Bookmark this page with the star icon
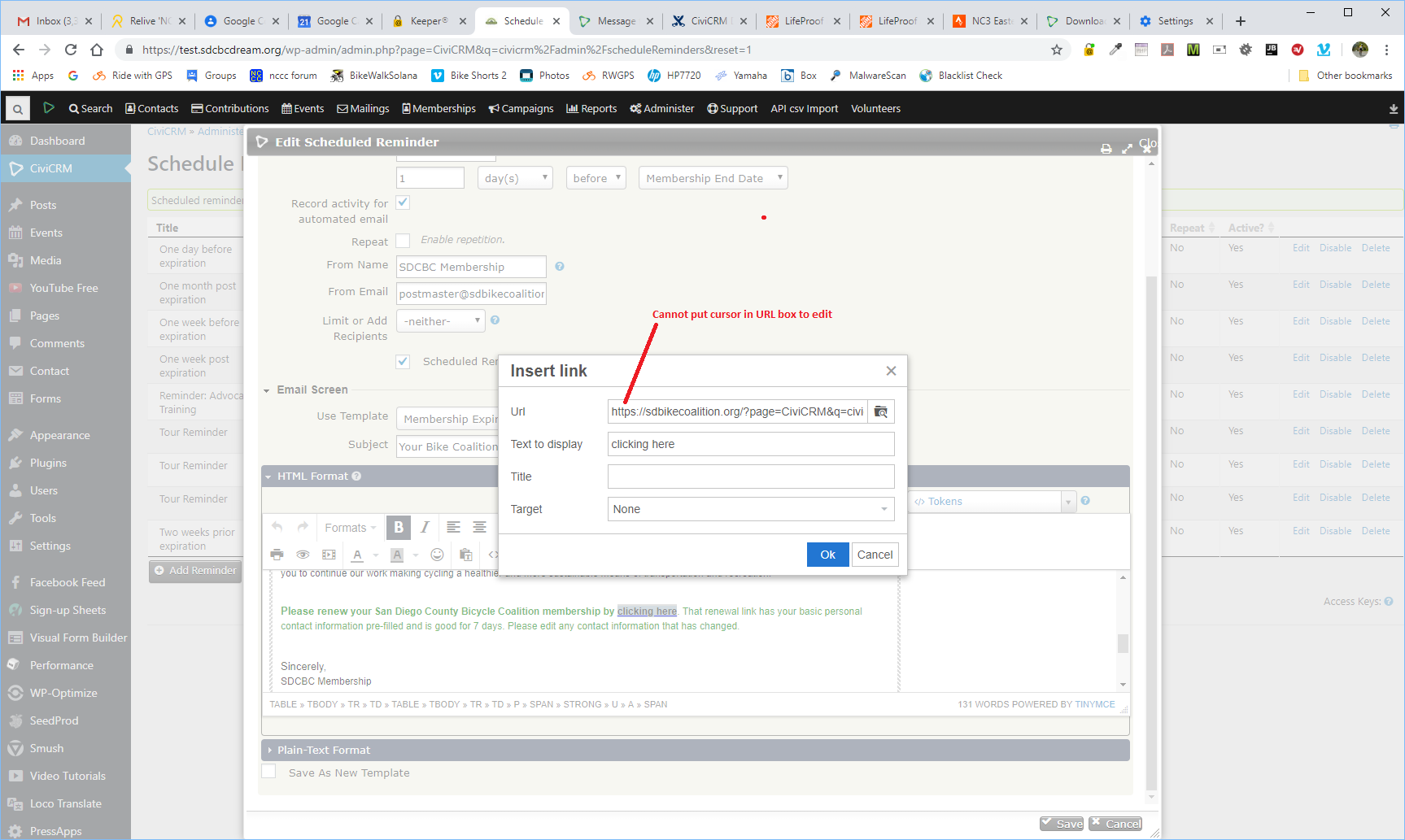Screen dimensions: 1405x840 point(1056,50)
